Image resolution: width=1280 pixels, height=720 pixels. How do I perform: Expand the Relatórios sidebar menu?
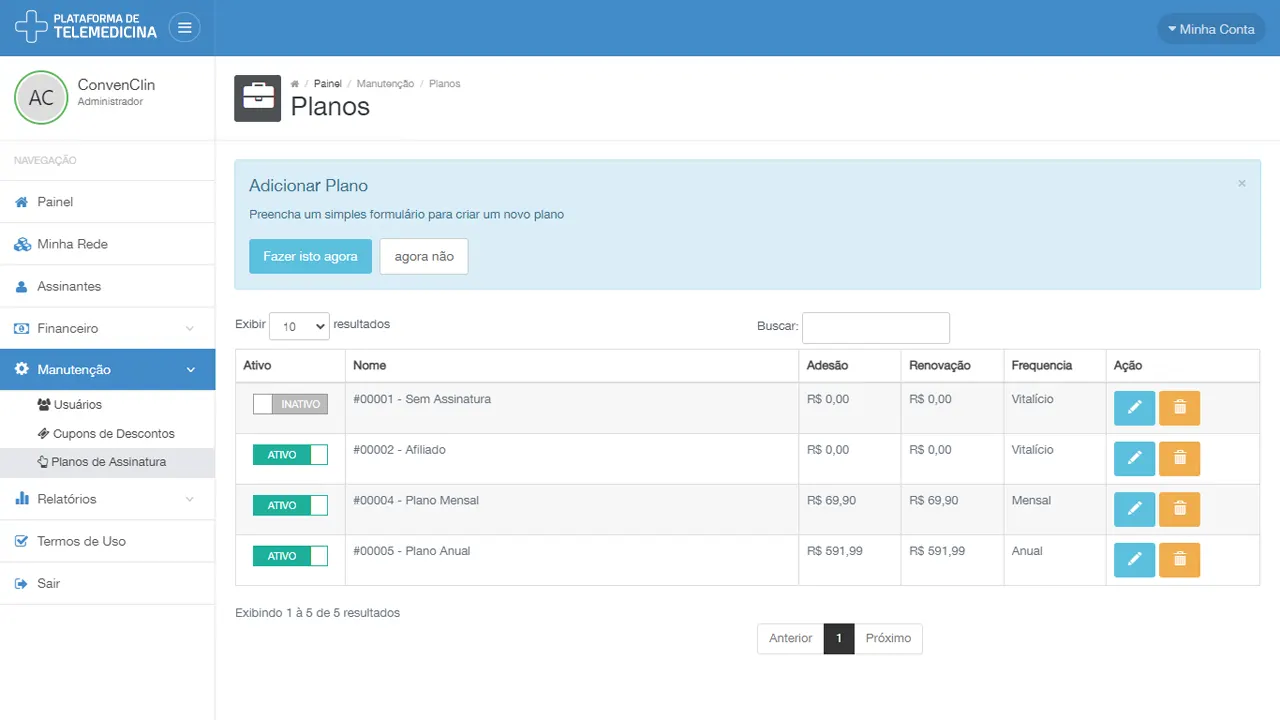tap(107, 499)
